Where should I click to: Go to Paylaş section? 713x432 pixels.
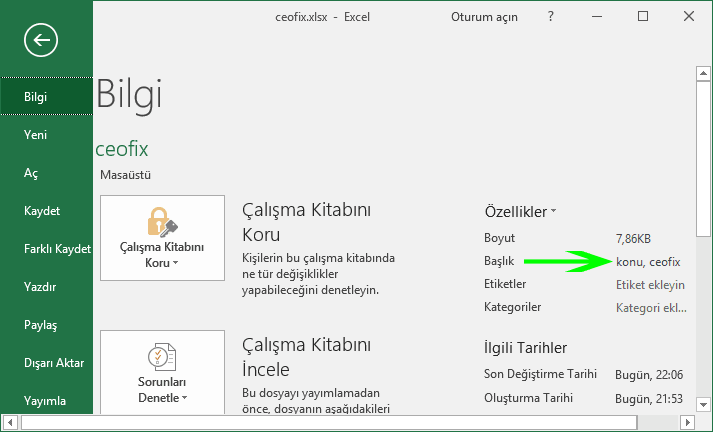[x=46, y=325]
